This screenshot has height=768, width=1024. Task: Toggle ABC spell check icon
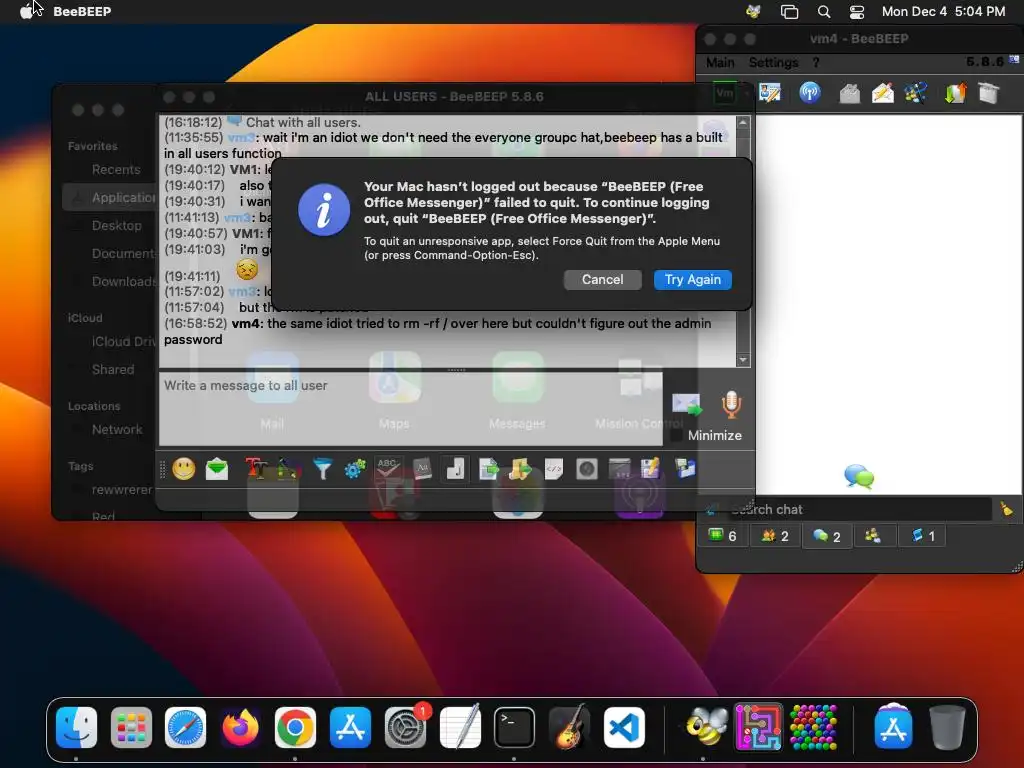(x=389, y=468)
